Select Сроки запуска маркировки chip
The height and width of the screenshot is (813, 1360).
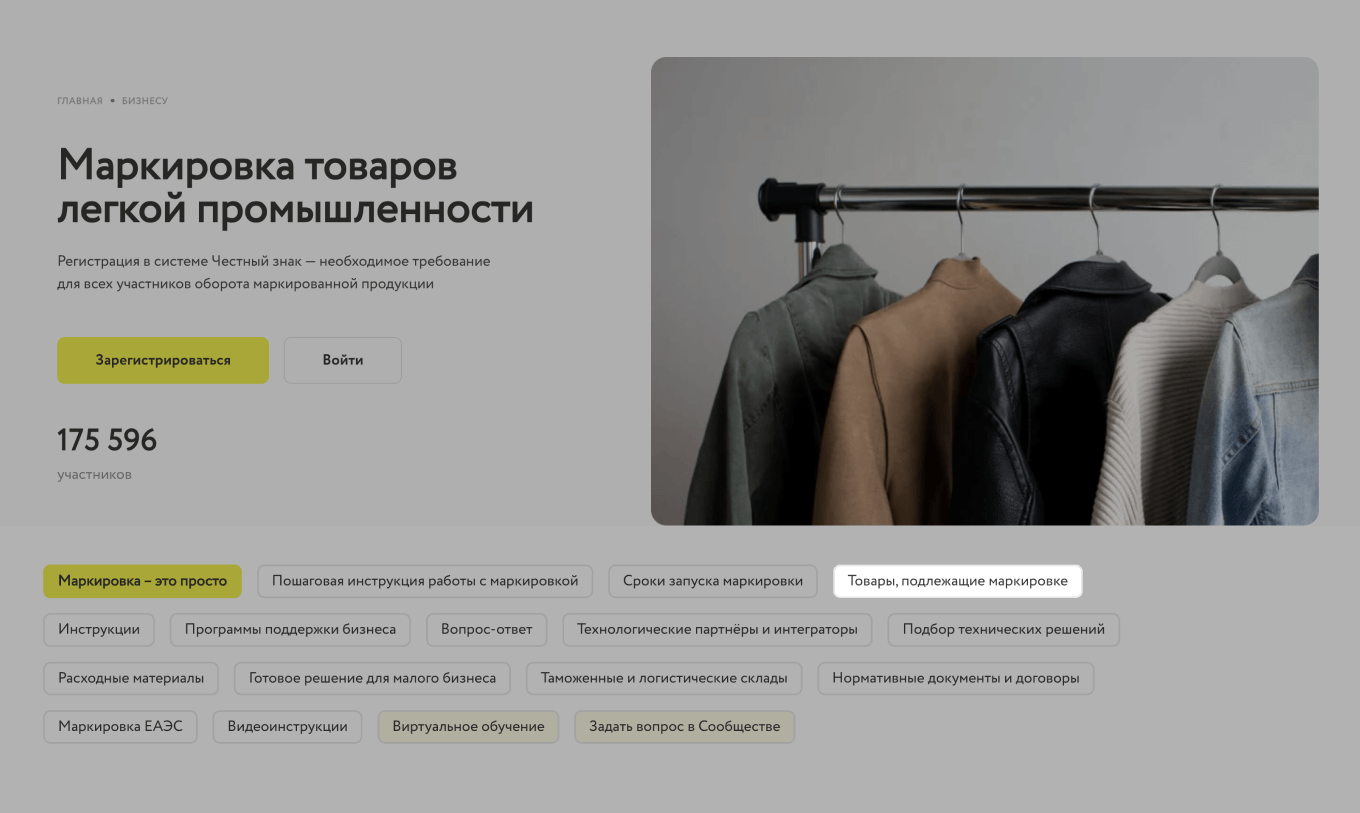pyautogui.click(x=713, y=581)
